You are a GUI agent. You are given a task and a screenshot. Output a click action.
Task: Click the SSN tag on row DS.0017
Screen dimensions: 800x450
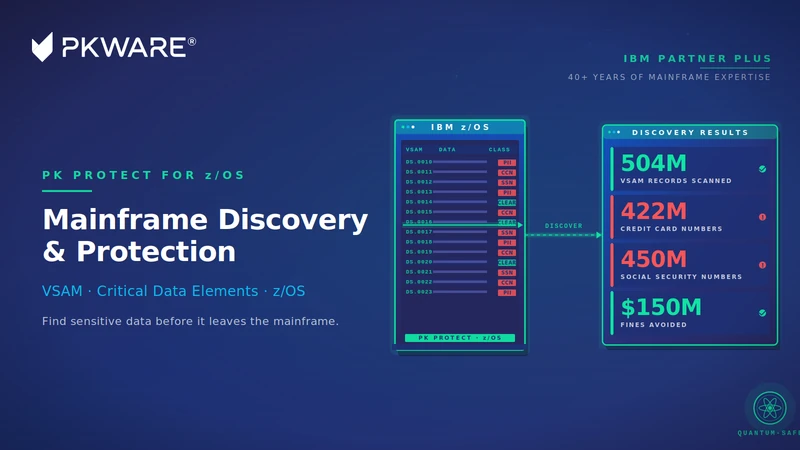pyautogui.click(x=507, y=233)
